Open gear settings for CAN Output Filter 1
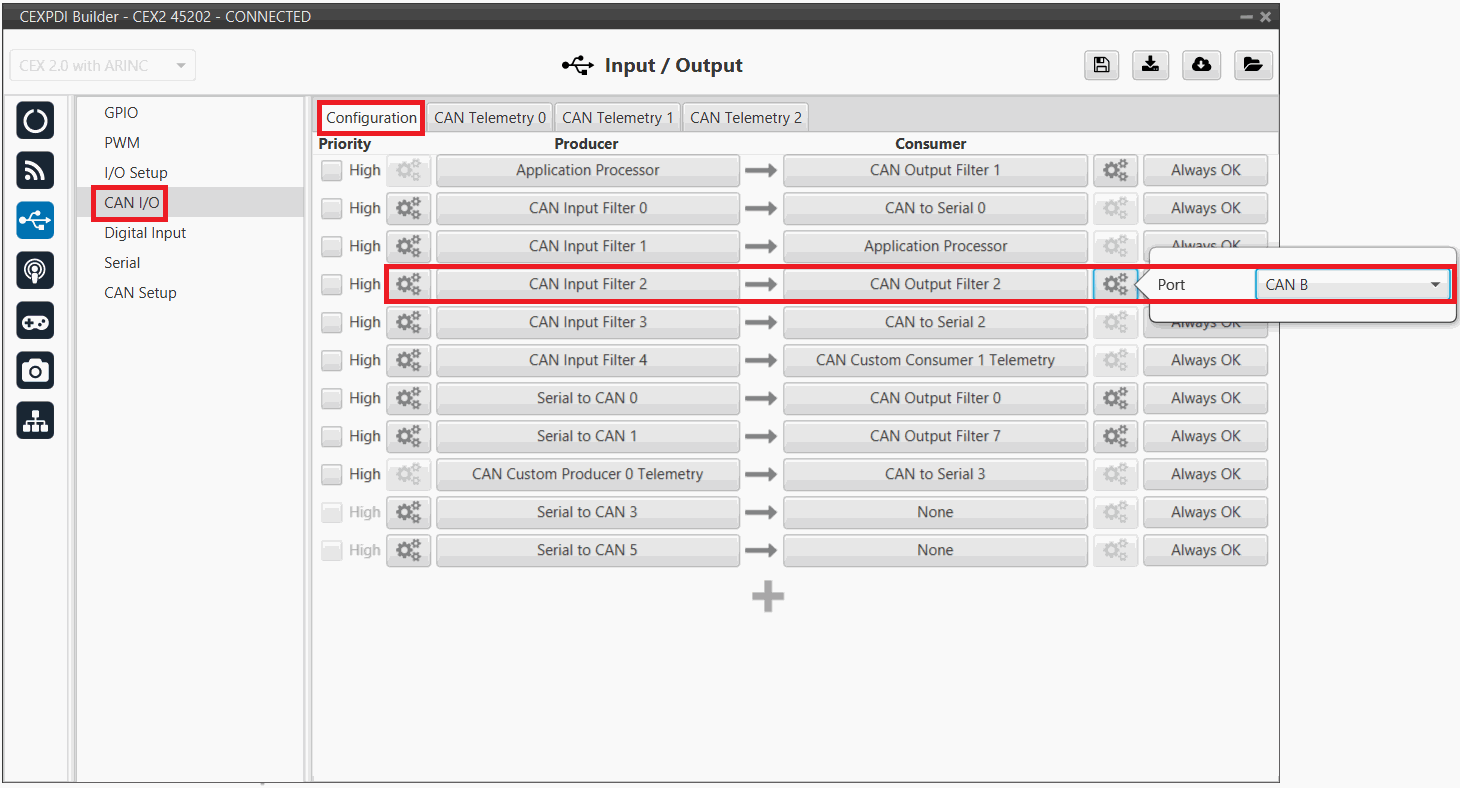 pyautogui.click(x=1115, y=171)
